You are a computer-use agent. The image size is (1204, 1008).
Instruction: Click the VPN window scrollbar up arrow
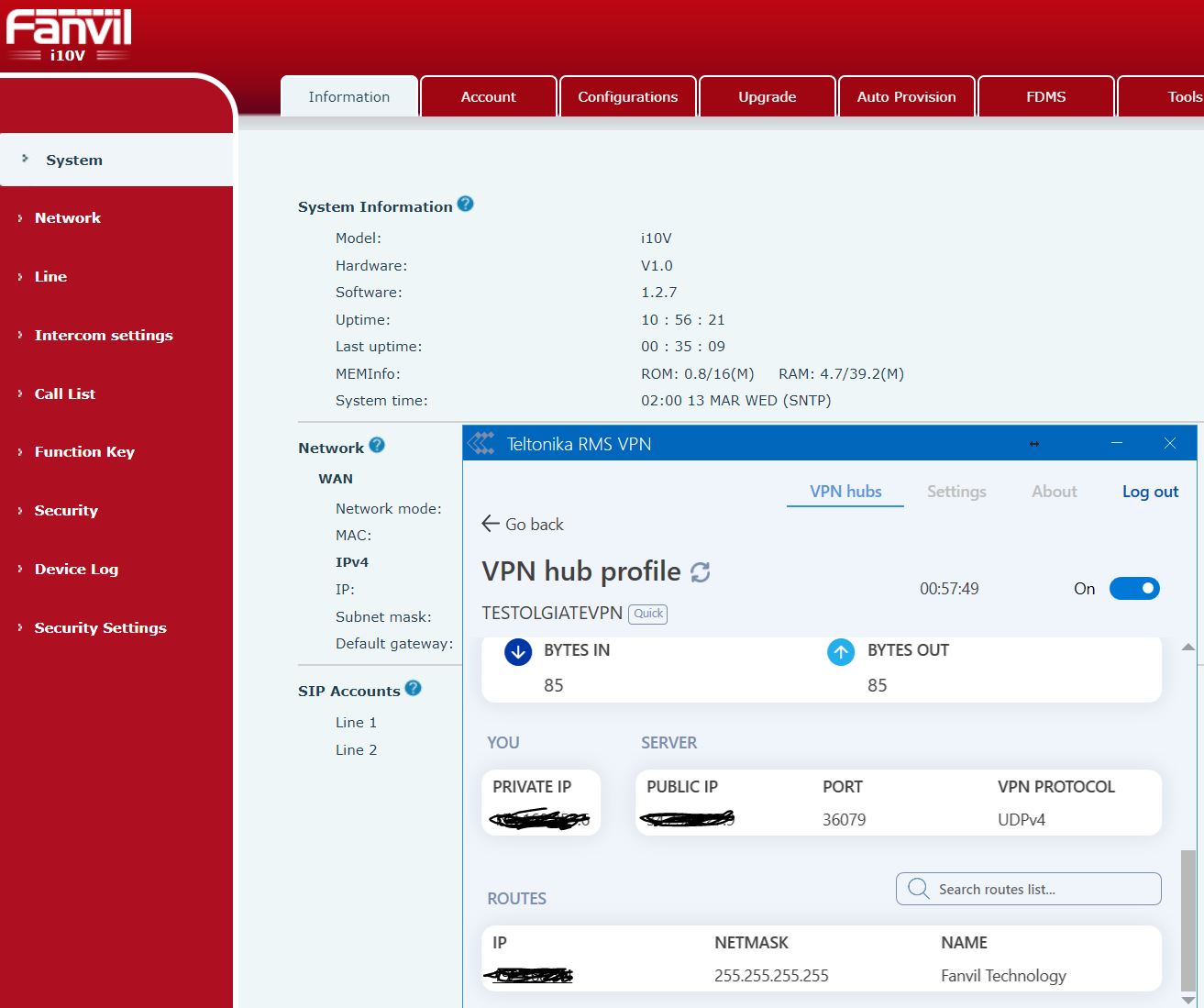1188,648
